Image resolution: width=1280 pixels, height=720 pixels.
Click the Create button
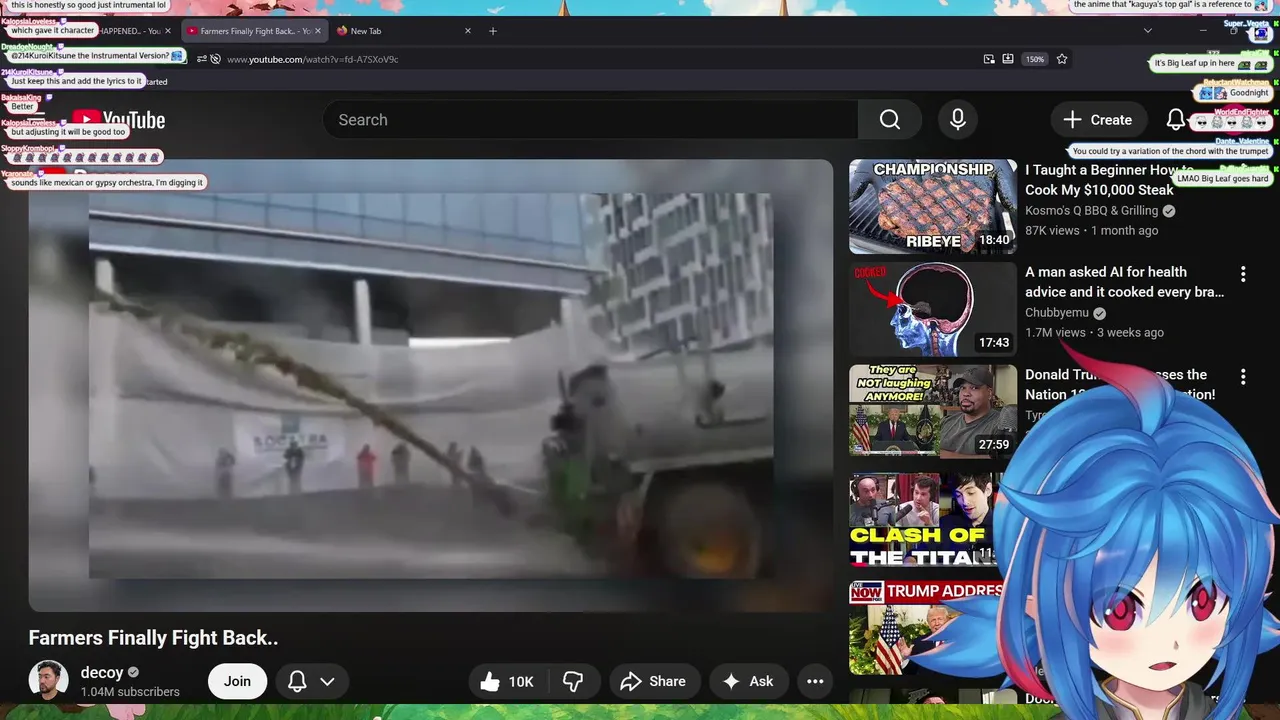(1098, 120)
